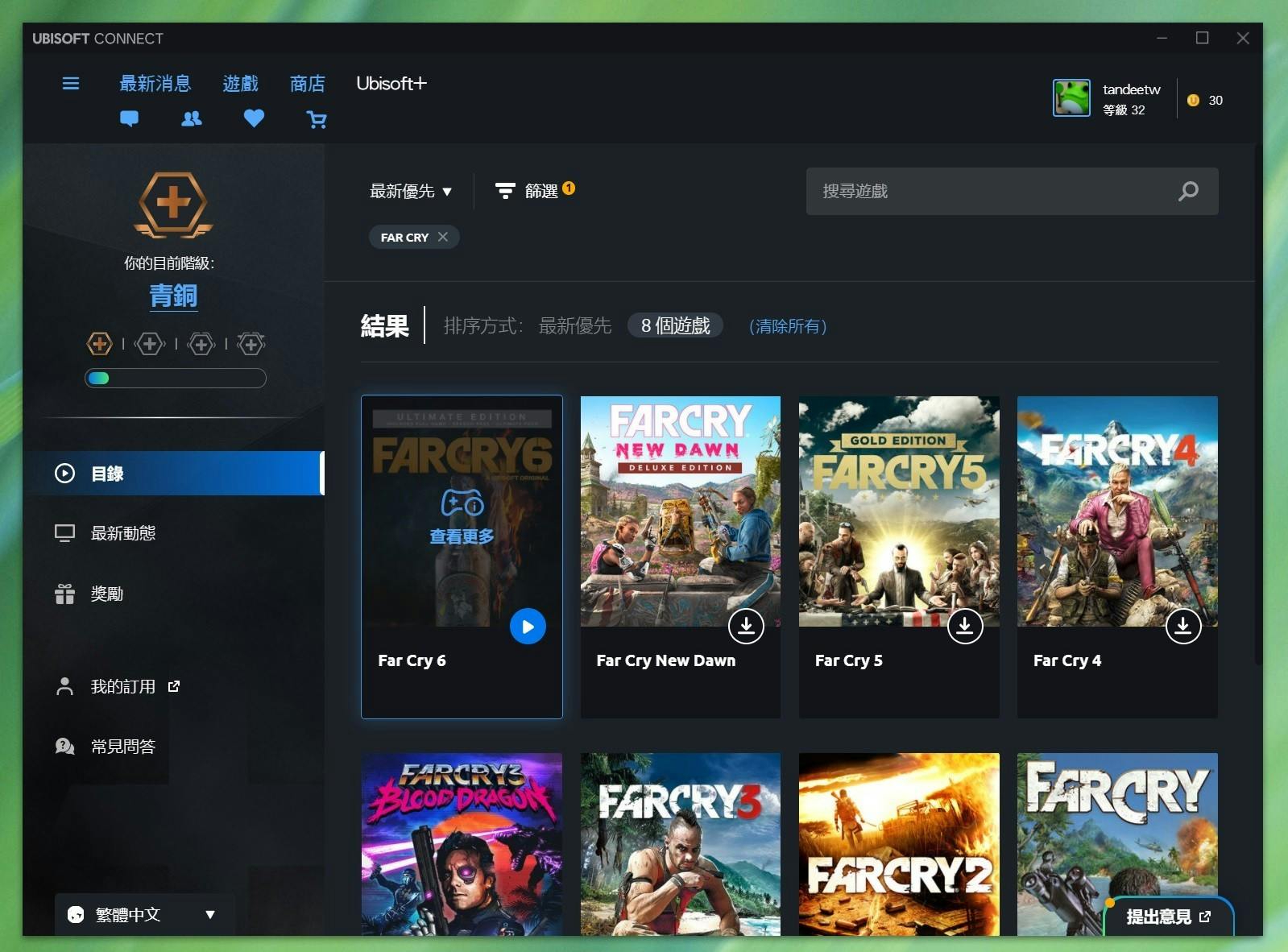The height and width of the screenshot is (952, 1288).
Task: Open the Far Cry 3 Blood Dragon cover
Action: [462, 844]
